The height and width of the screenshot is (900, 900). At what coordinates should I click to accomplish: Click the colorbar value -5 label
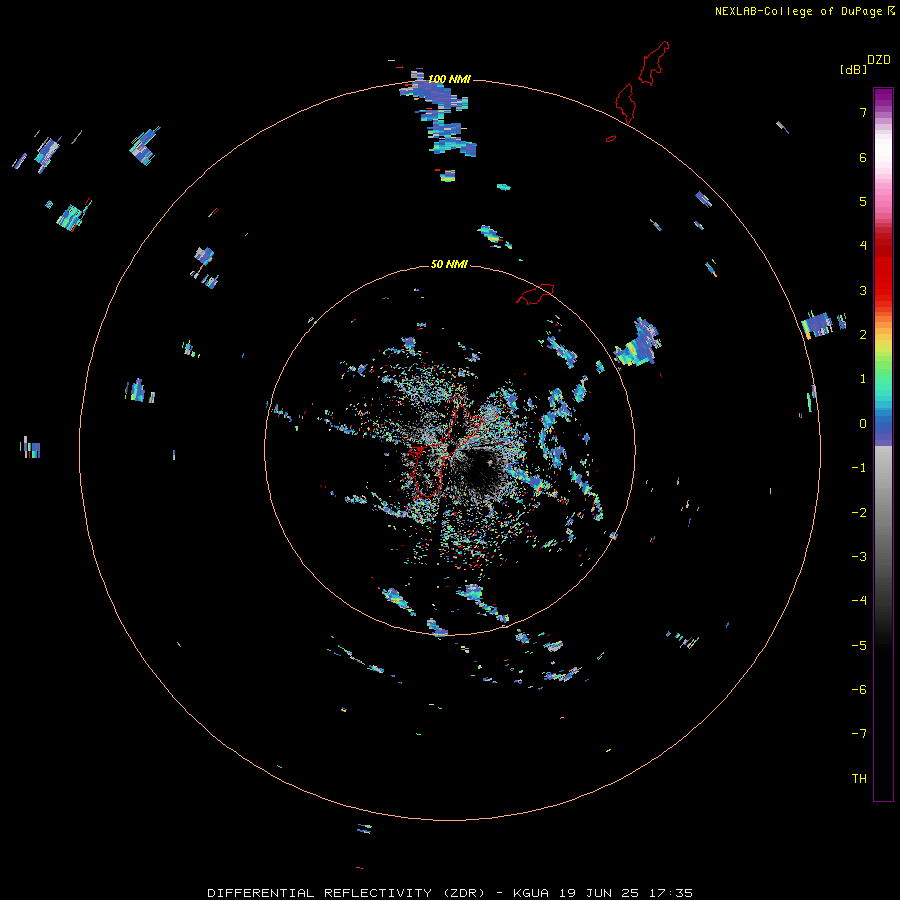point(859,645)
